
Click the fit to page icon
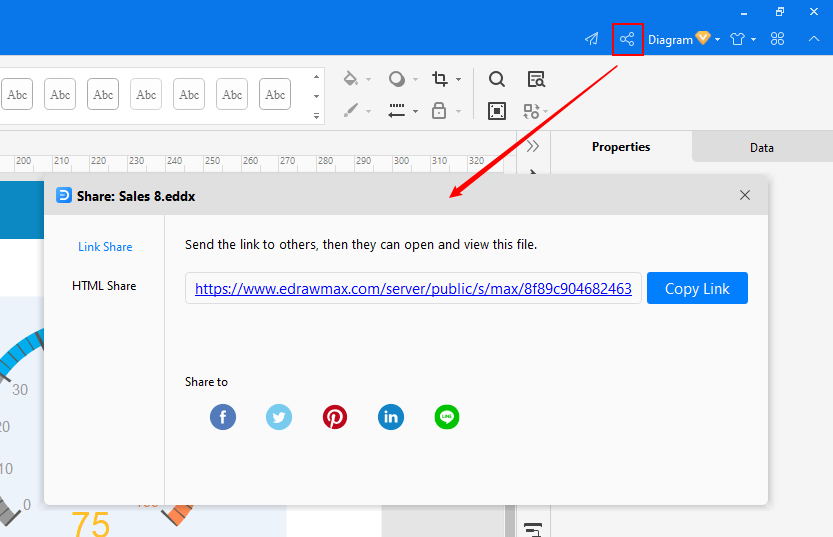pyautogui.click(x=497, y=111)
